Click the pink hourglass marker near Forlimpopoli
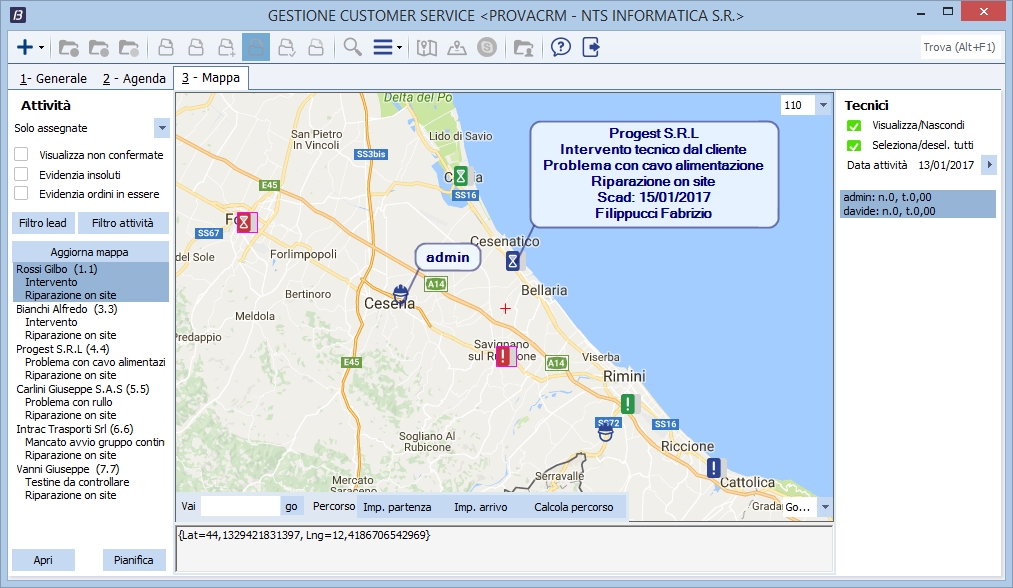1013x588 pixels. pos(244,222)
